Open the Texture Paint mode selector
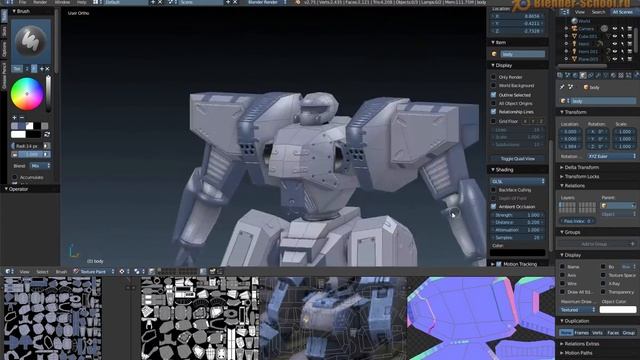The width and height of the screenshot is (640, 360). pos(93,271)
